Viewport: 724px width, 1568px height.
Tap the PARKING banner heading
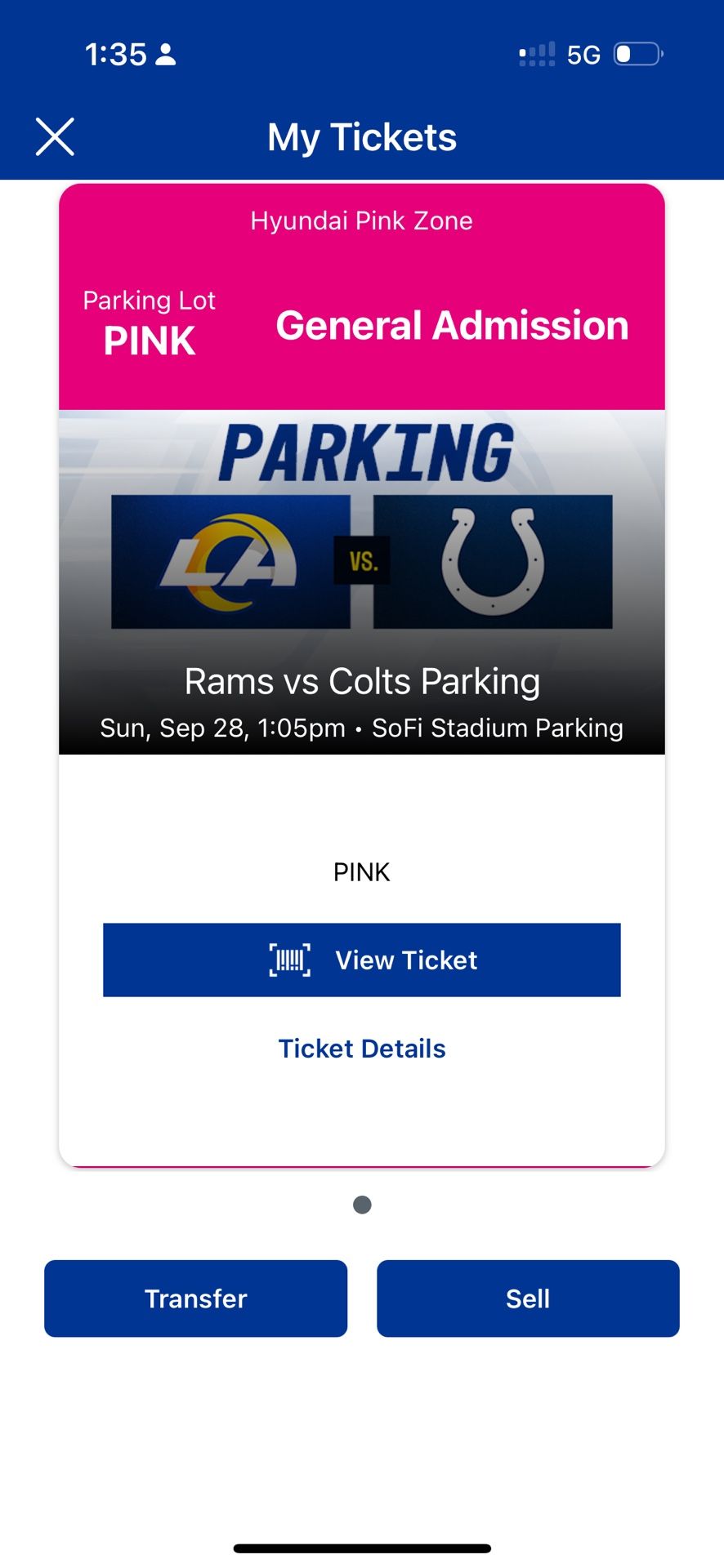[x=366, y=453]
